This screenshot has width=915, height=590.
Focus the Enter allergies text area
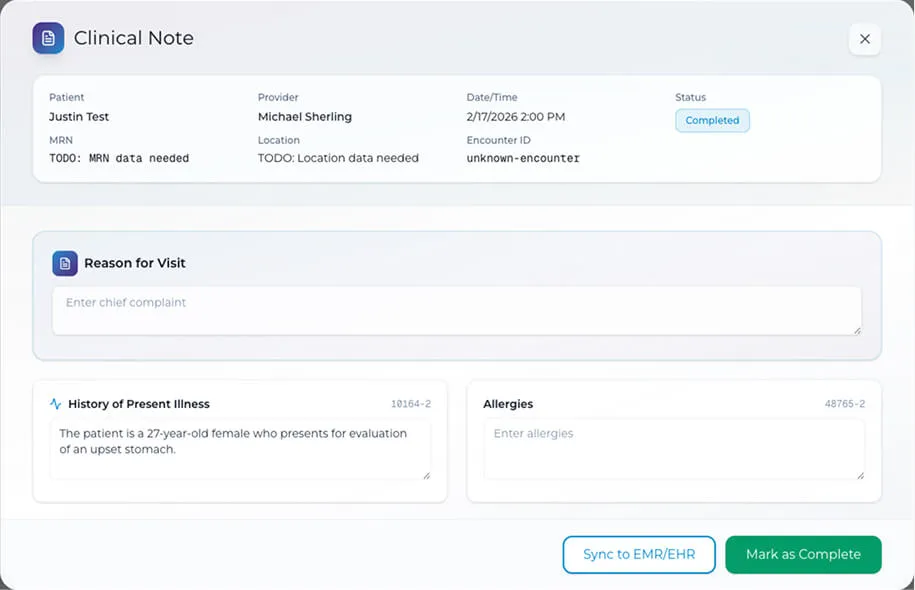click(x=674, y=448)
